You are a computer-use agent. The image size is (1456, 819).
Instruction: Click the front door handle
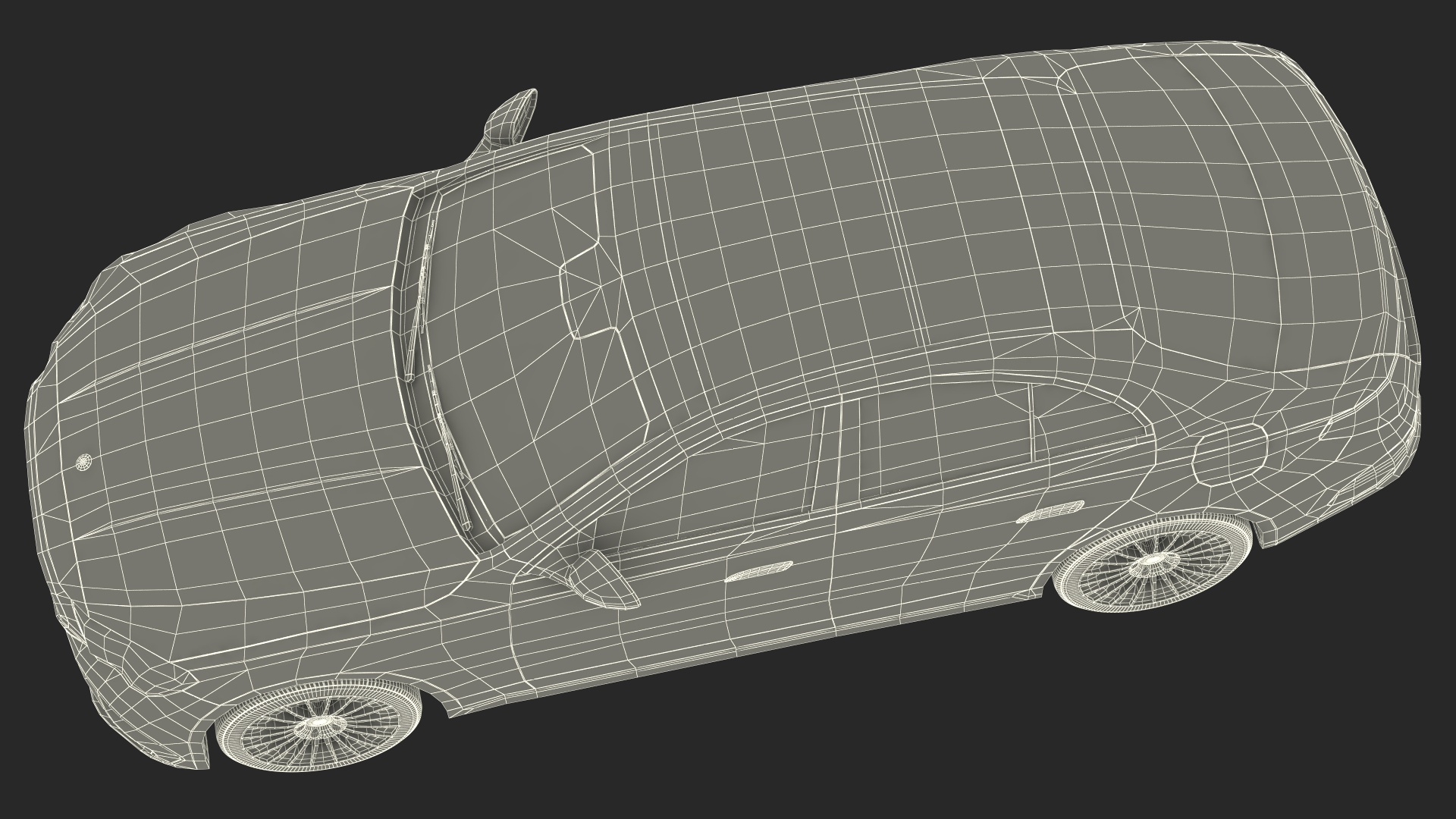[758, 570]
